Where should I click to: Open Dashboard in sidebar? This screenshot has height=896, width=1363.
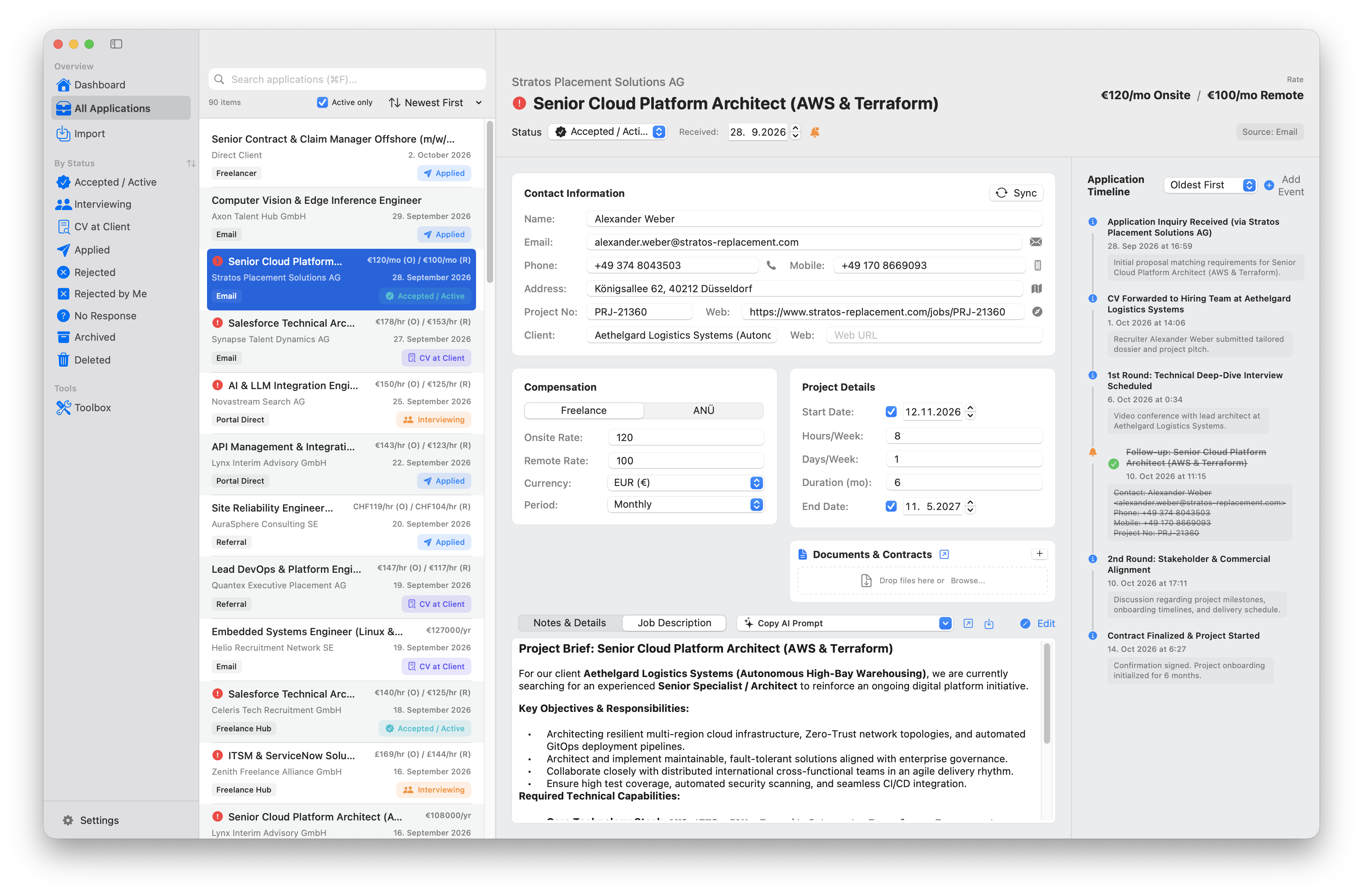121,85
